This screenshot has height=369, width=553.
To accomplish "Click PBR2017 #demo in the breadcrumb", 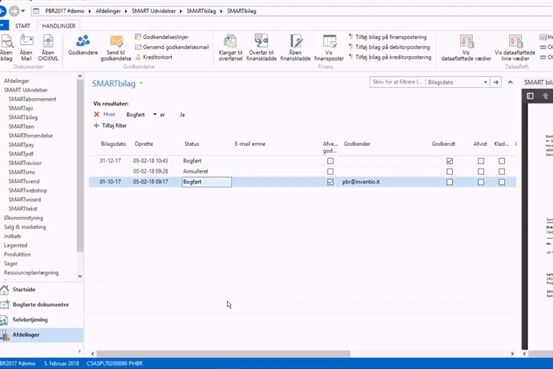I will coord(65,11).
